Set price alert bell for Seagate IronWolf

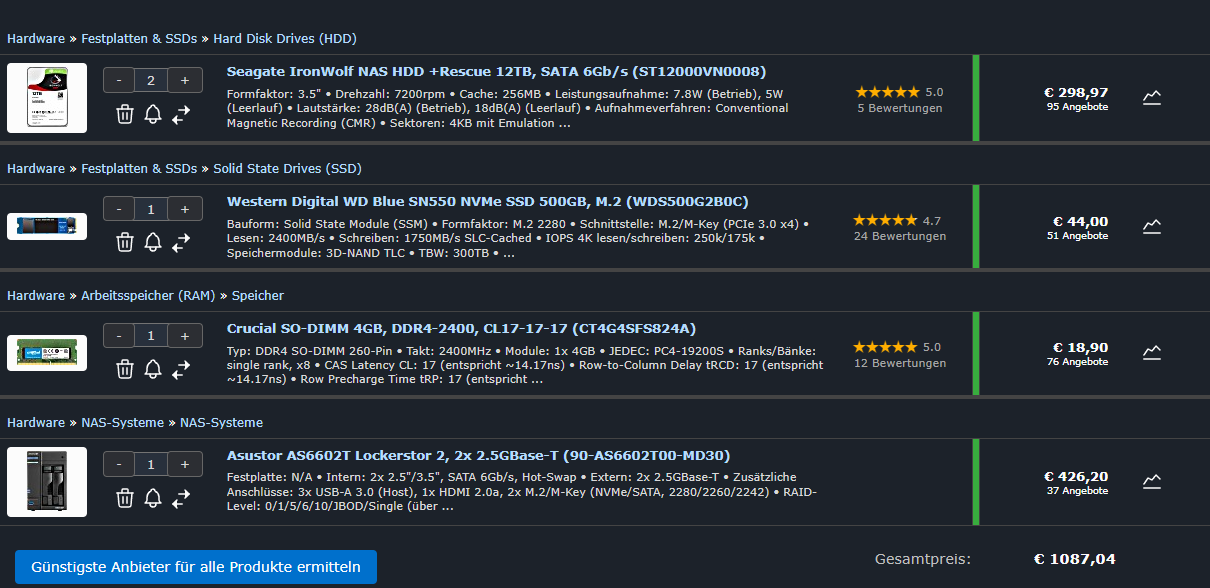[x=153, y=114]
